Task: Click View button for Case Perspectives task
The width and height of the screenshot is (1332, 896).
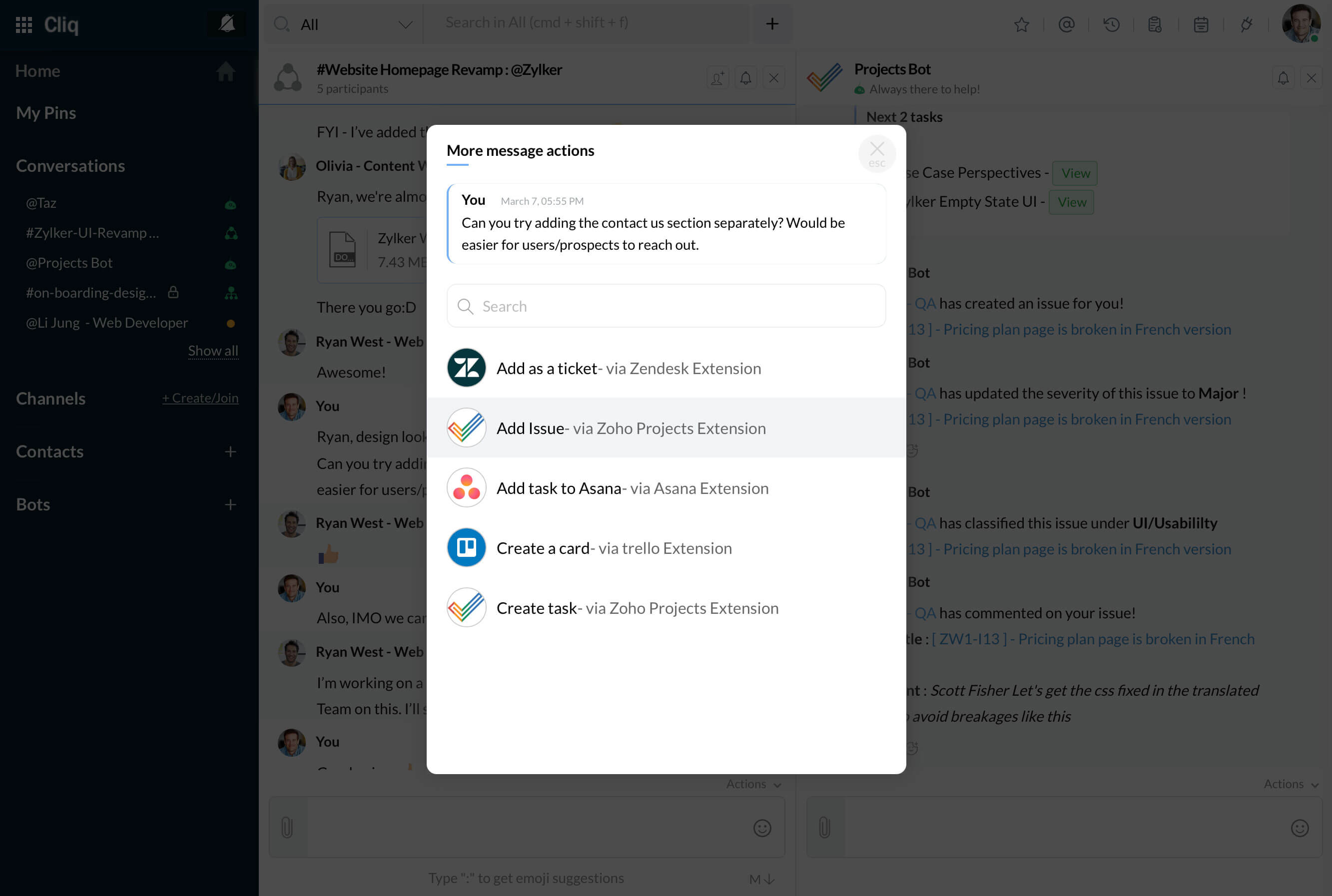Action: (1075, 173)
